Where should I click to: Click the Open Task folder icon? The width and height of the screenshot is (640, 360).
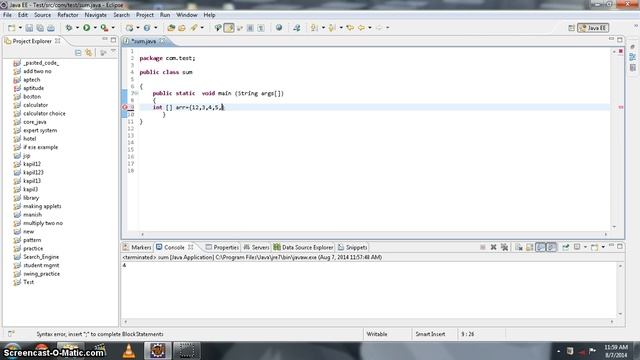click(182, 28)
